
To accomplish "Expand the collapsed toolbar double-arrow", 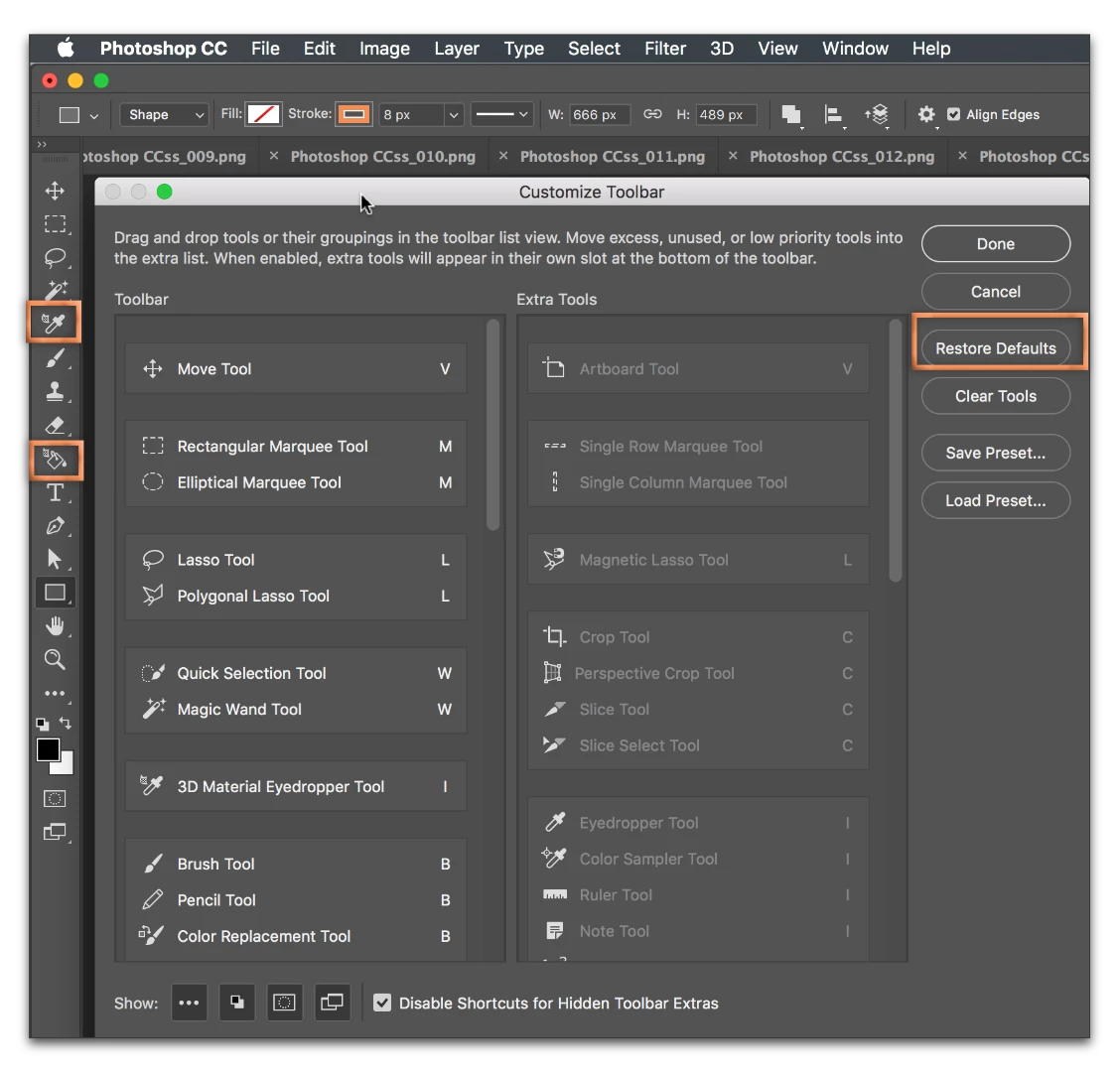I will (x=42, y=144).
